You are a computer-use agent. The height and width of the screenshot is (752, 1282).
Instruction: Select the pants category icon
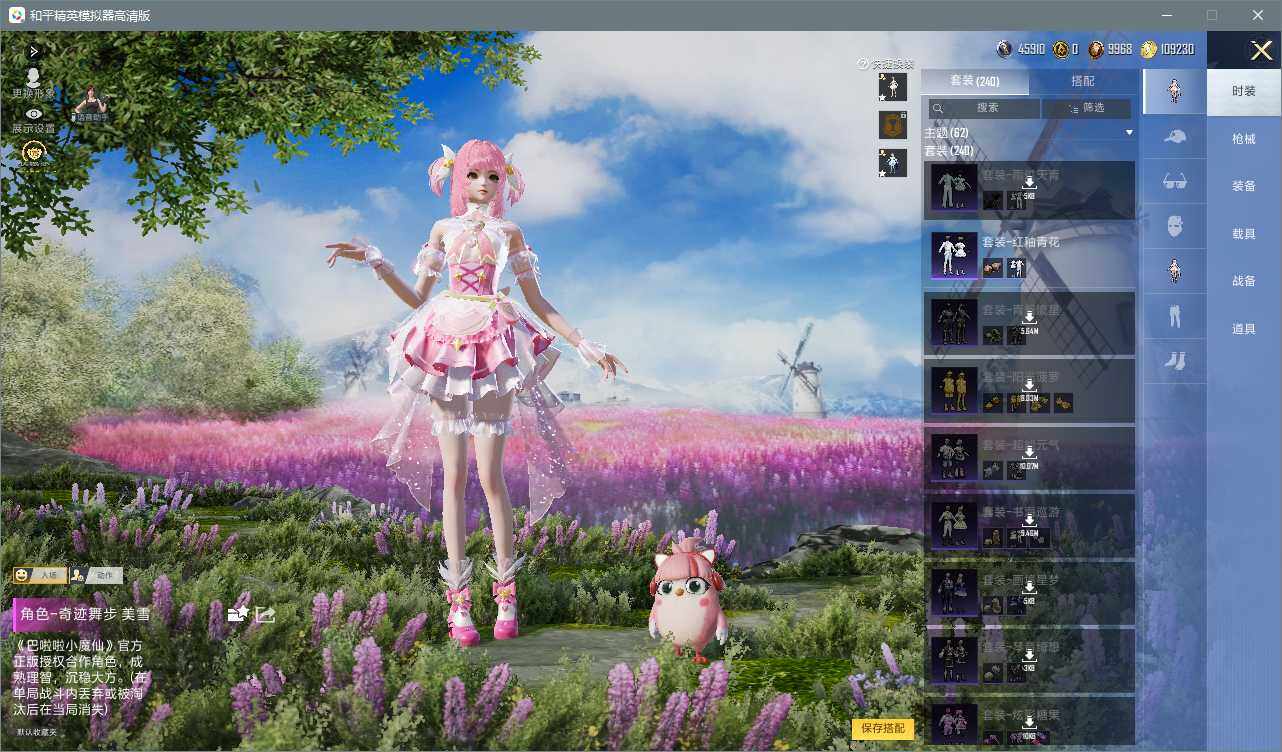pos(1175,316)
